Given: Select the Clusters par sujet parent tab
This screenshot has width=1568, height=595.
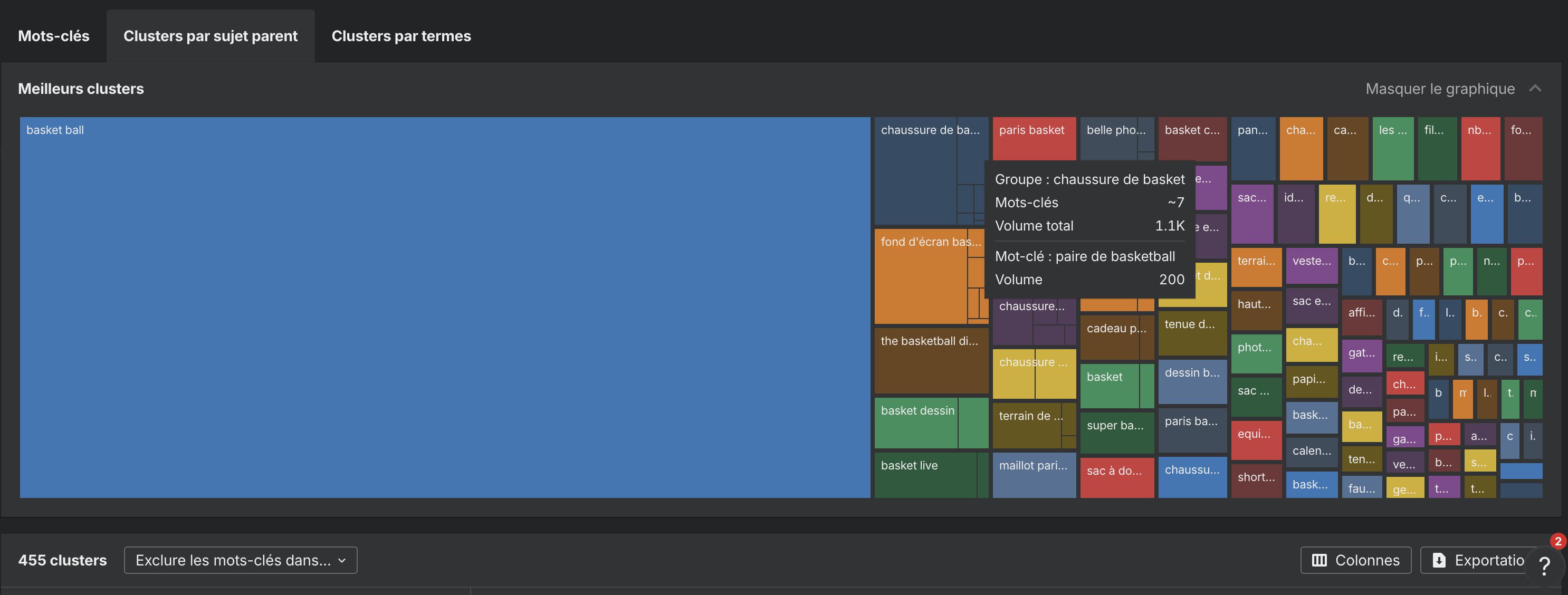Looking at the screenshot, I should pyautogui.click(x=211, y=35).
